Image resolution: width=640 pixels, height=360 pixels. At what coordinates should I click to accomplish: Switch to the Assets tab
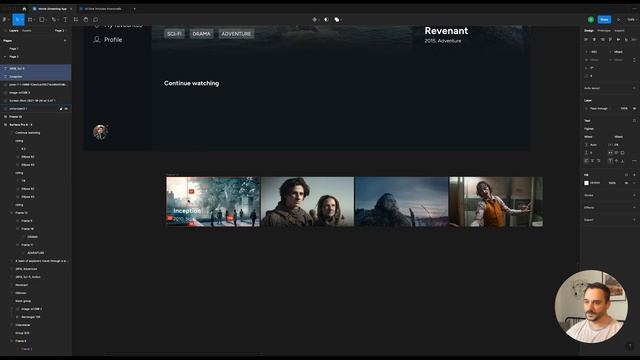pyautogui.click(x=27, y=31)
